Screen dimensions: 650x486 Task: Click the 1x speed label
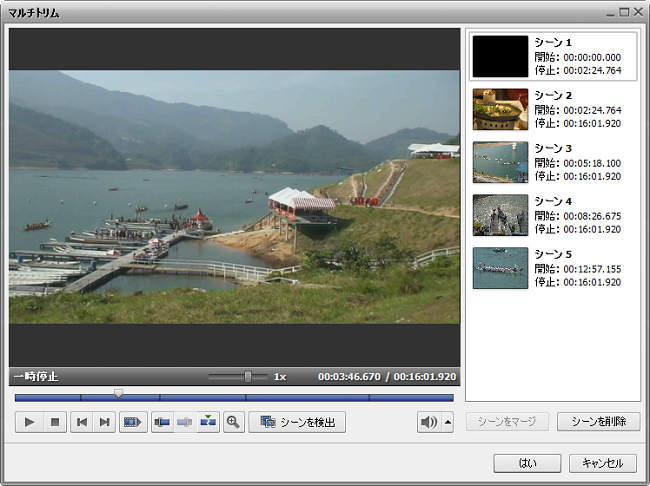click(280, 377)
